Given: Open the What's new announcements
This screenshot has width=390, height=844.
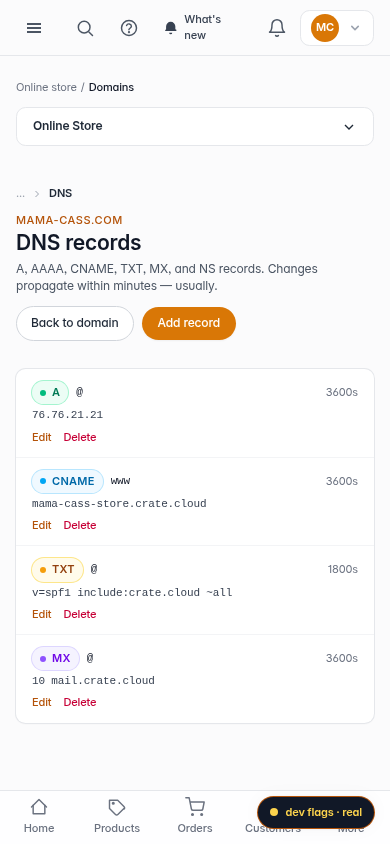Looking at the screenshot, I should point(193,27).
